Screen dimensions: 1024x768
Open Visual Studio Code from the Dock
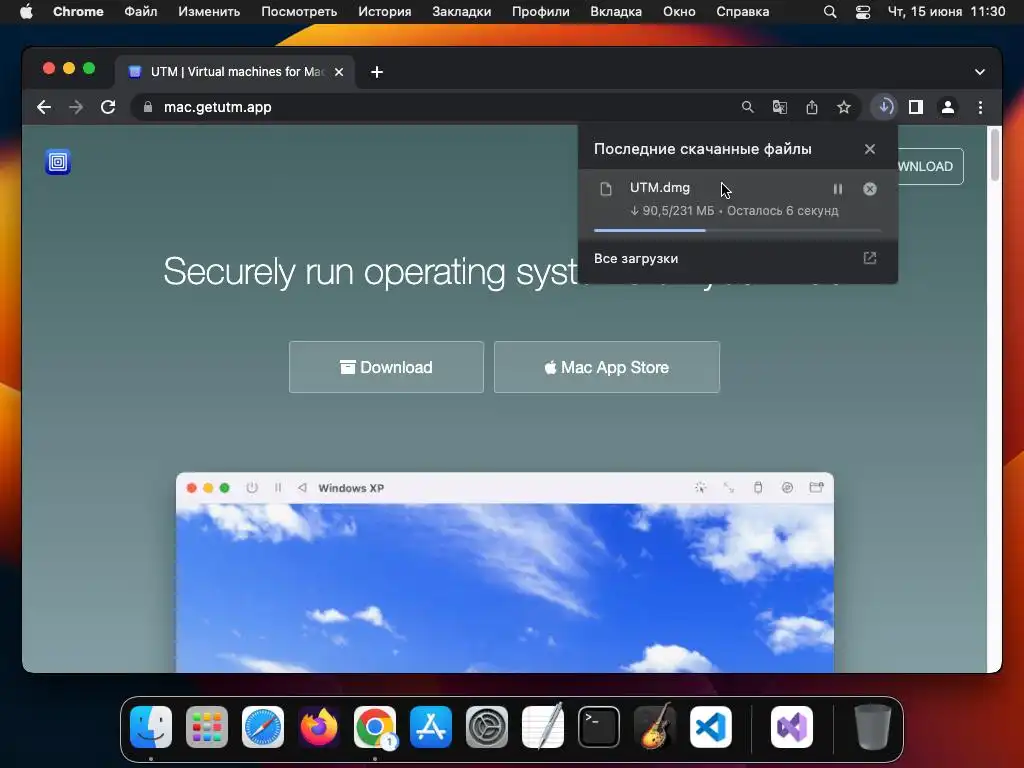click(711, 727)
